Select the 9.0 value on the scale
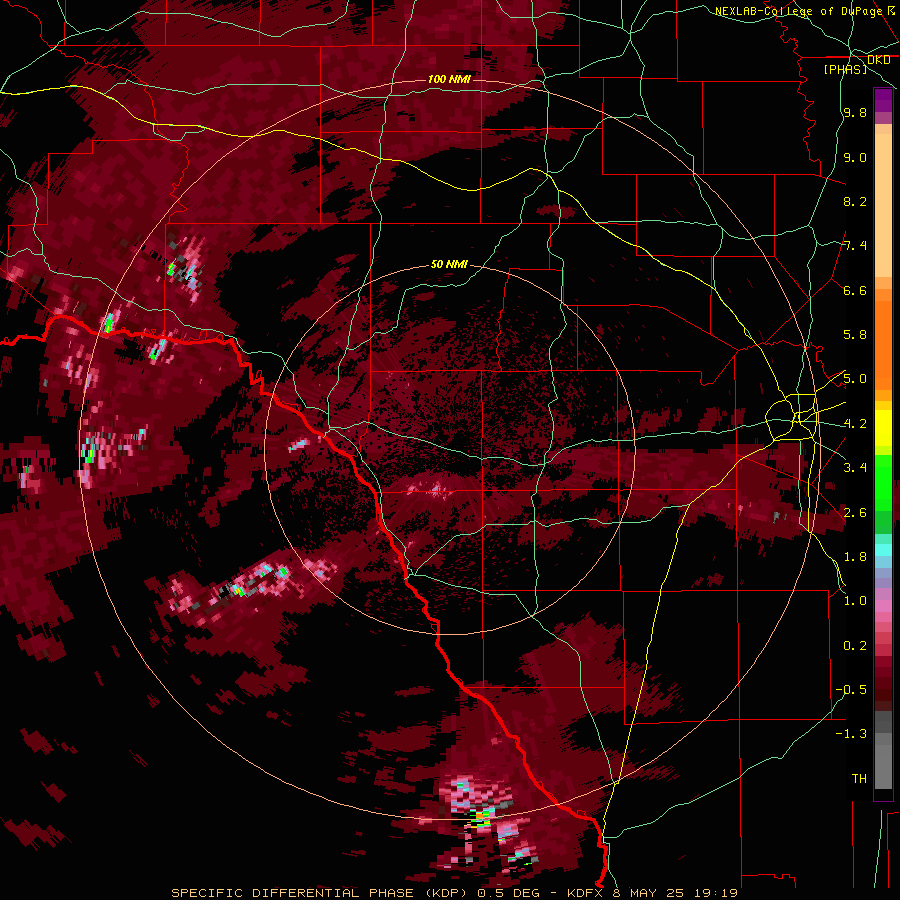 (x=855, y=157)
